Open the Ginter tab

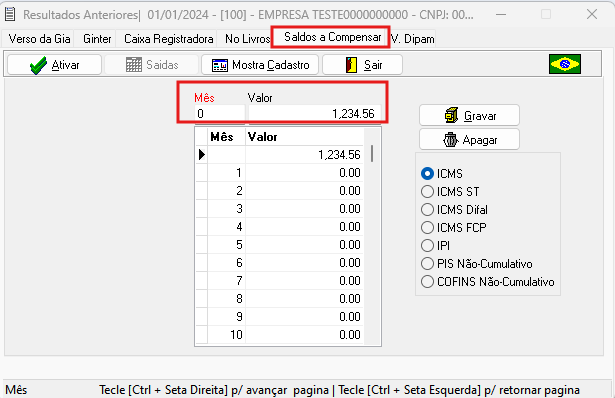pos(97,39)
